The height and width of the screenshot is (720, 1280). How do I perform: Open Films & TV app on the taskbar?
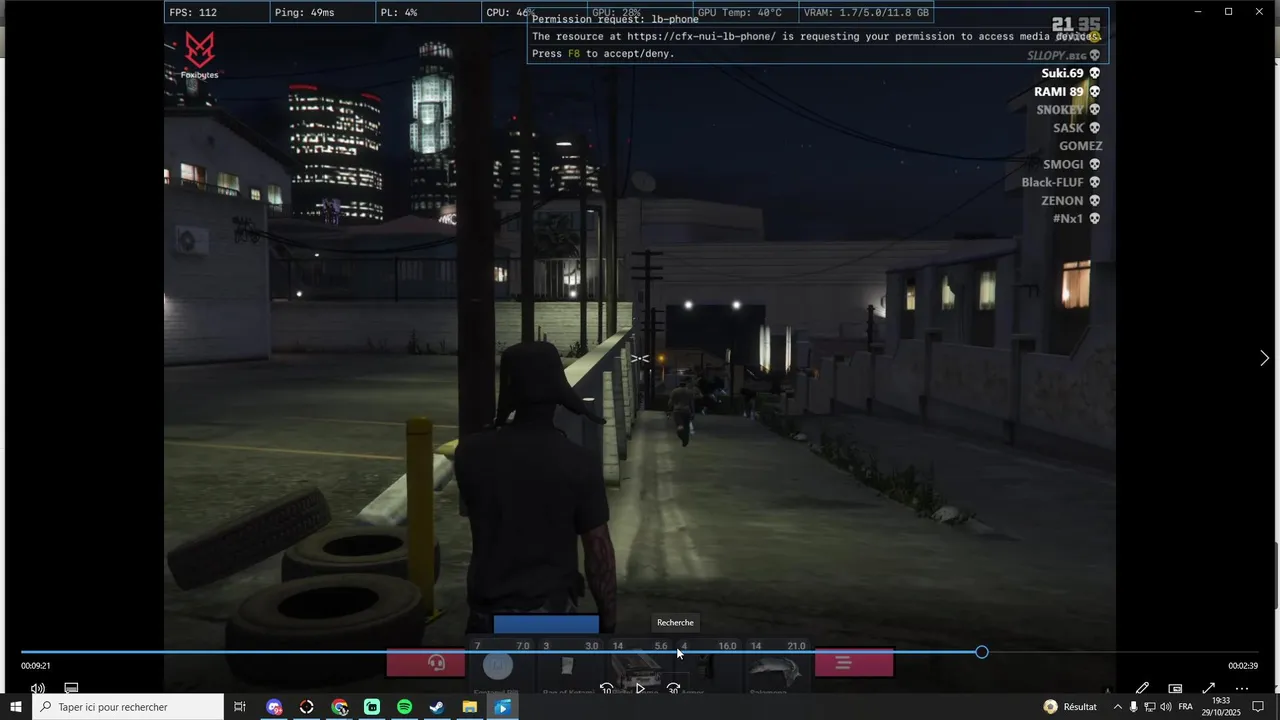click(502, 707)
